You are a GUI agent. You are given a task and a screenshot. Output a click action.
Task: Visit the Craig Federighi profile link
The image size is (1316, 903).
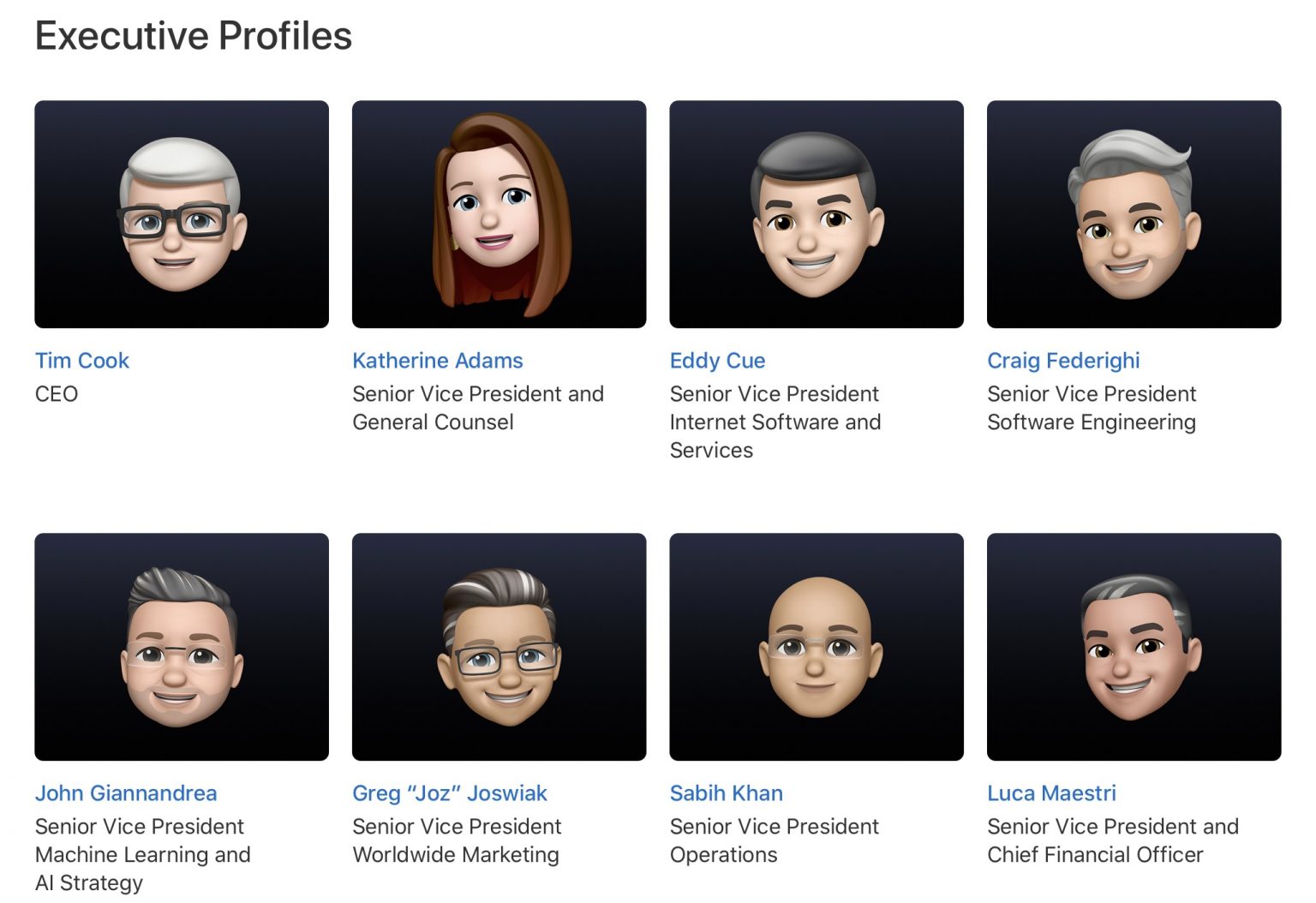pyautogui.click(x=1063, y=361)
